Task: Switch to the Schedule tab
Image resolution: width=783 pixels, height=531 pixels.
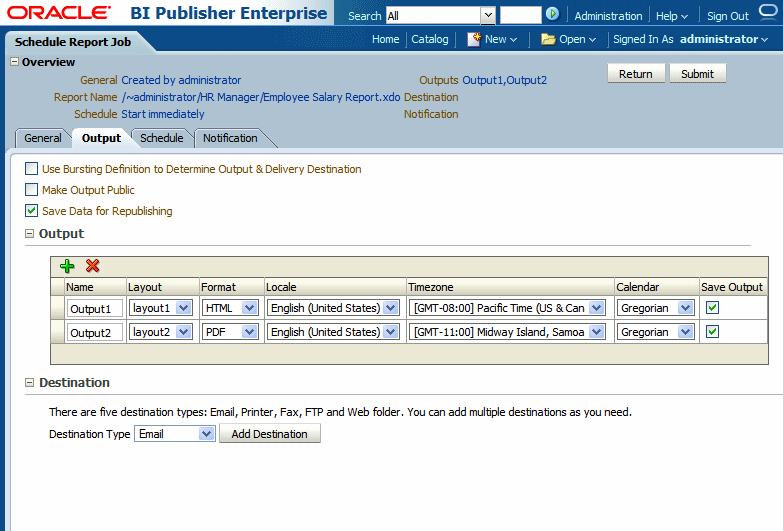Action: (x=162, y=138)
